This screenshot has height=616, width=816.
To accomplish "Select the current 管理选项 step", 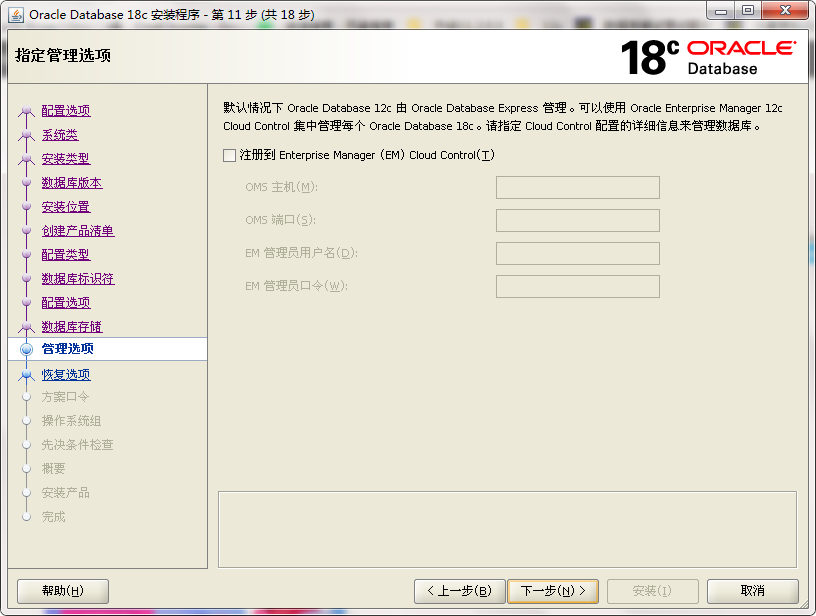I will click(x=68, y=349).
